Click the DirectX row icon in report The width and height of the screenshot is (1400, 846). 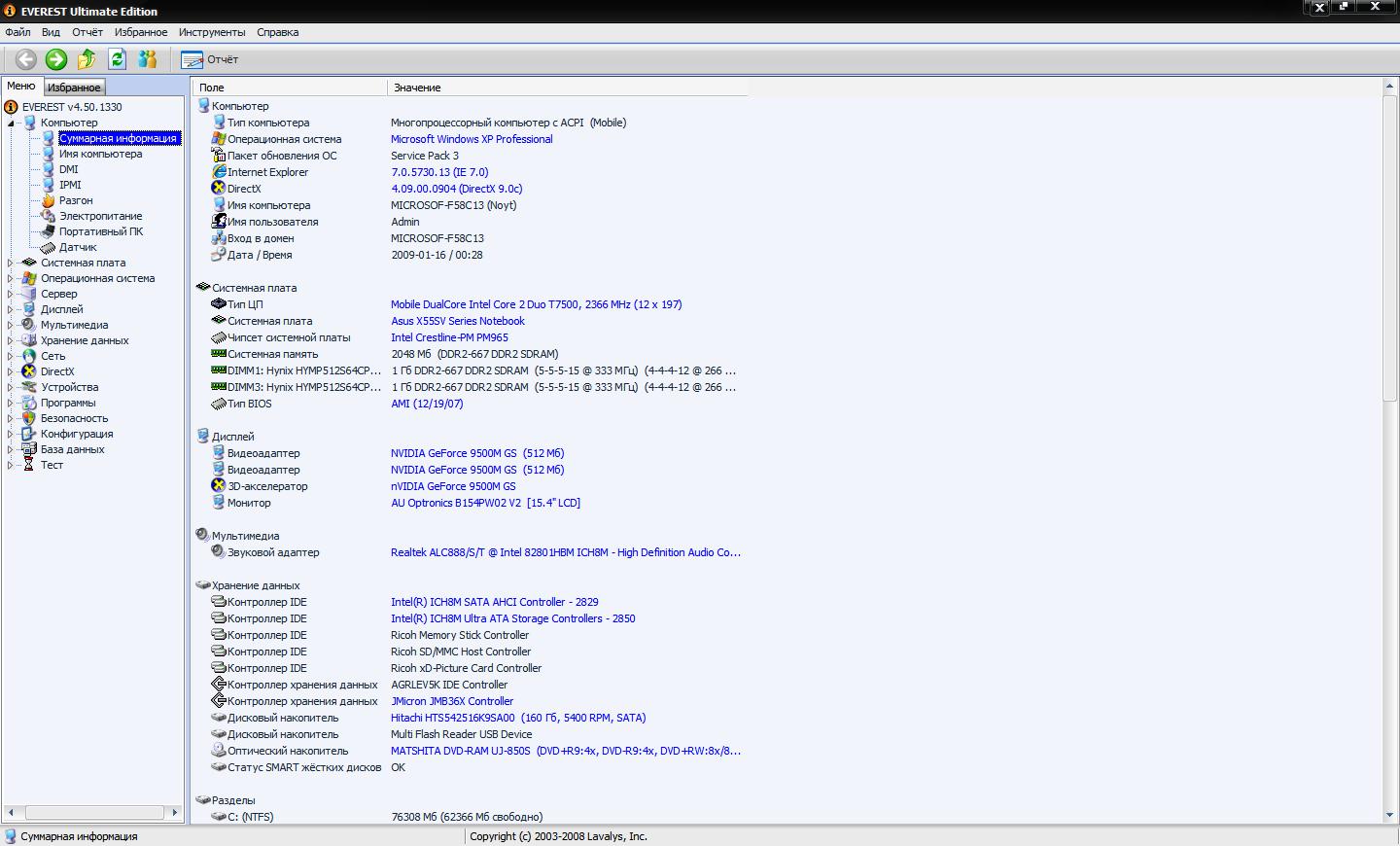click(x=218, y=188)
